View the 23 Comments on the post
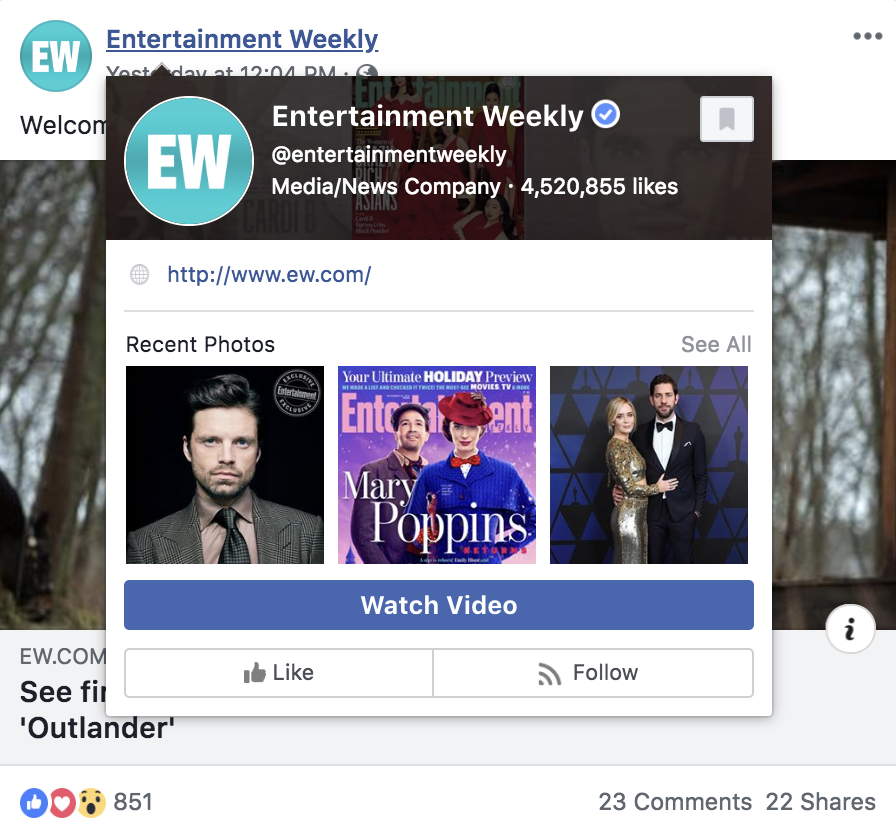The width and height of the screenshot is (896, 834). 675,802
